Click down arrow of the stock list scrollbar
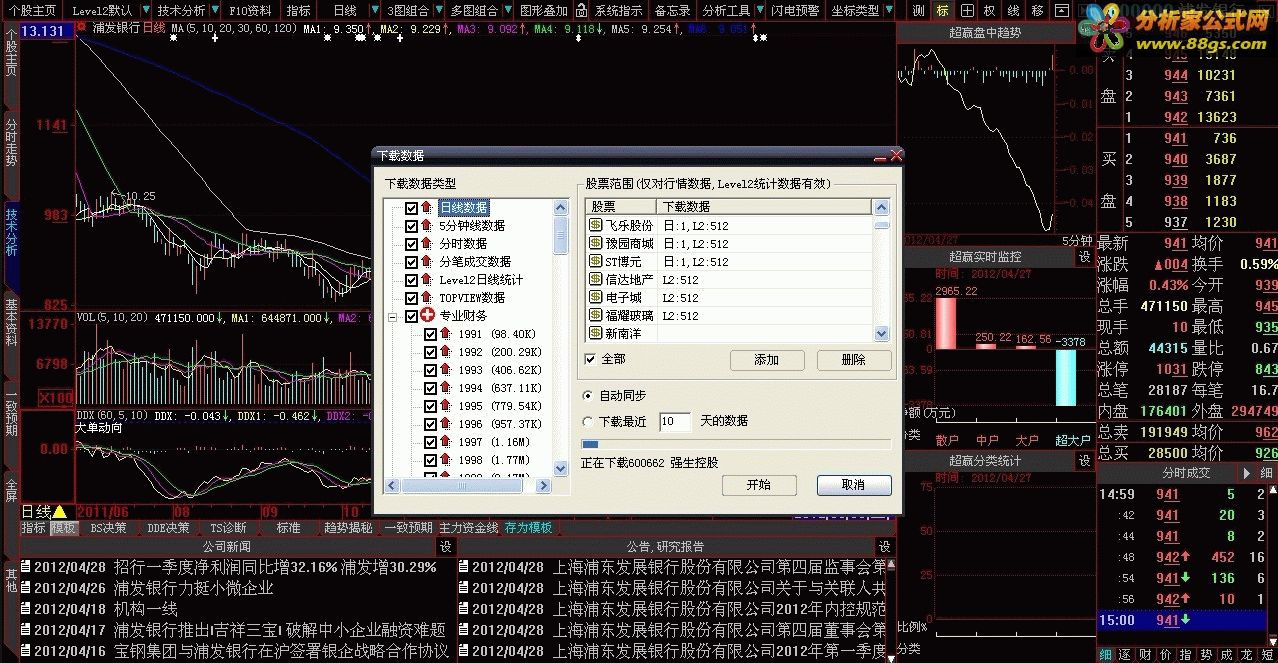 881,334
